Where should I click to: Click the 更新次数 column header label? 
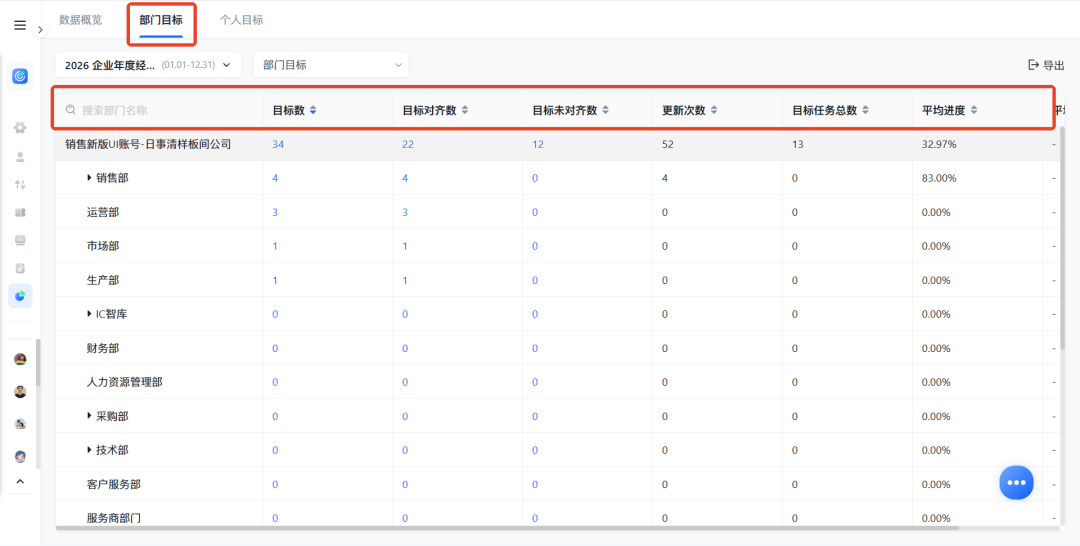[x=684, y=110]
